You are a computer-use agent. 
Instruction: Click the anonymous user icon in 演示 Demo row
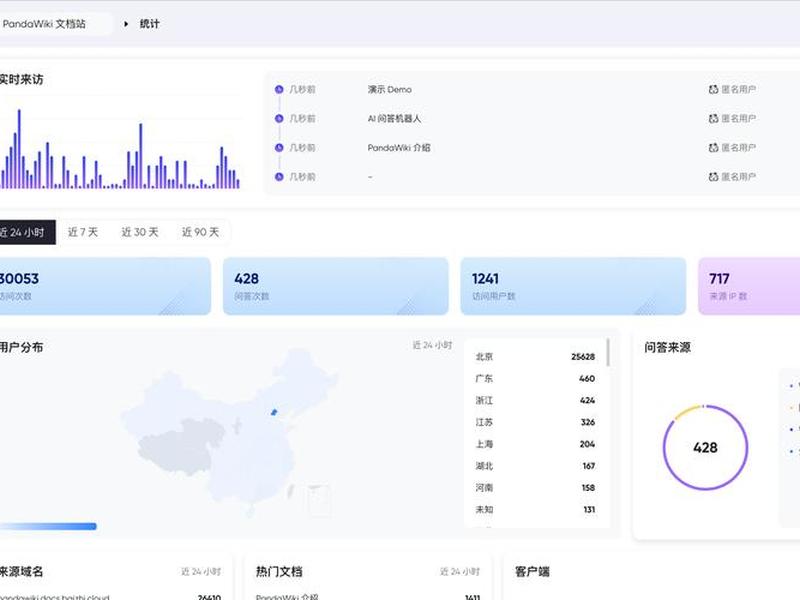click(x=713, y=89)
